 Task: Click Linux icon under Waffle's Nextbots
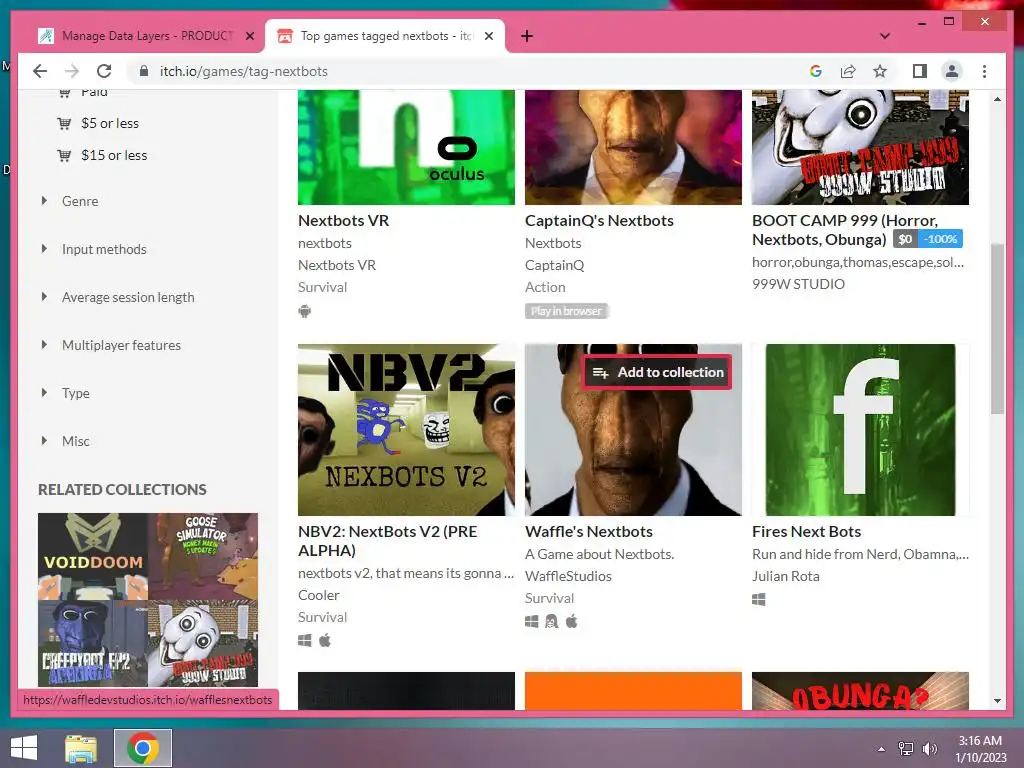coord(552,622)
